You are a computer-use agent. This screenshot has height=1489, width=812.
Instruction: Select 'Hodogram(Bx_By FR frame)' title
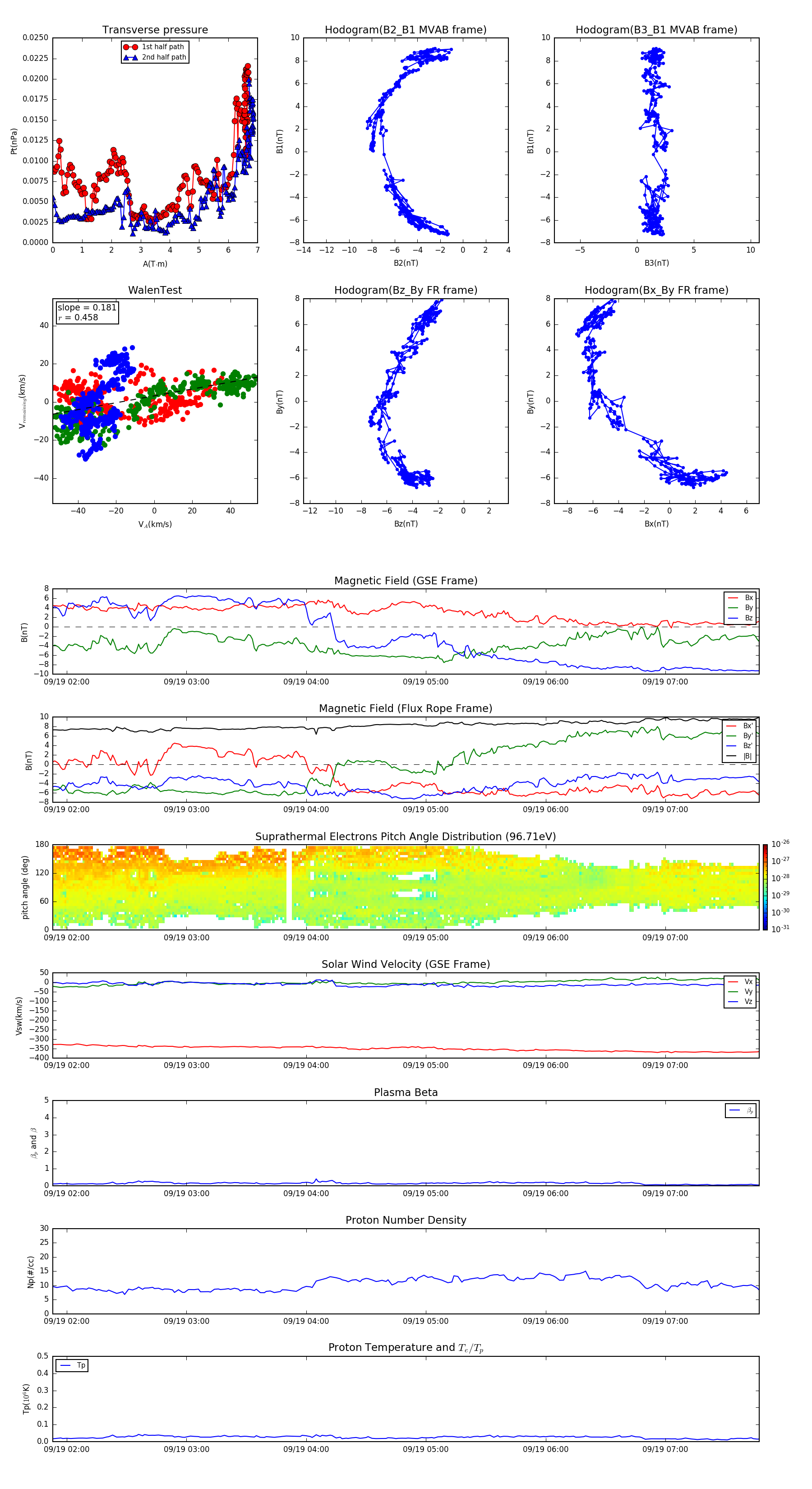tap(656, 290)
